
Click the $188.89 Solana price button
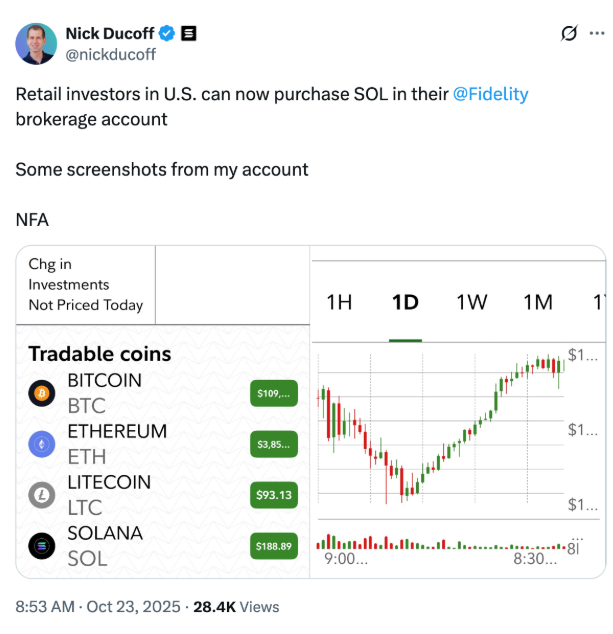(273, 546)
